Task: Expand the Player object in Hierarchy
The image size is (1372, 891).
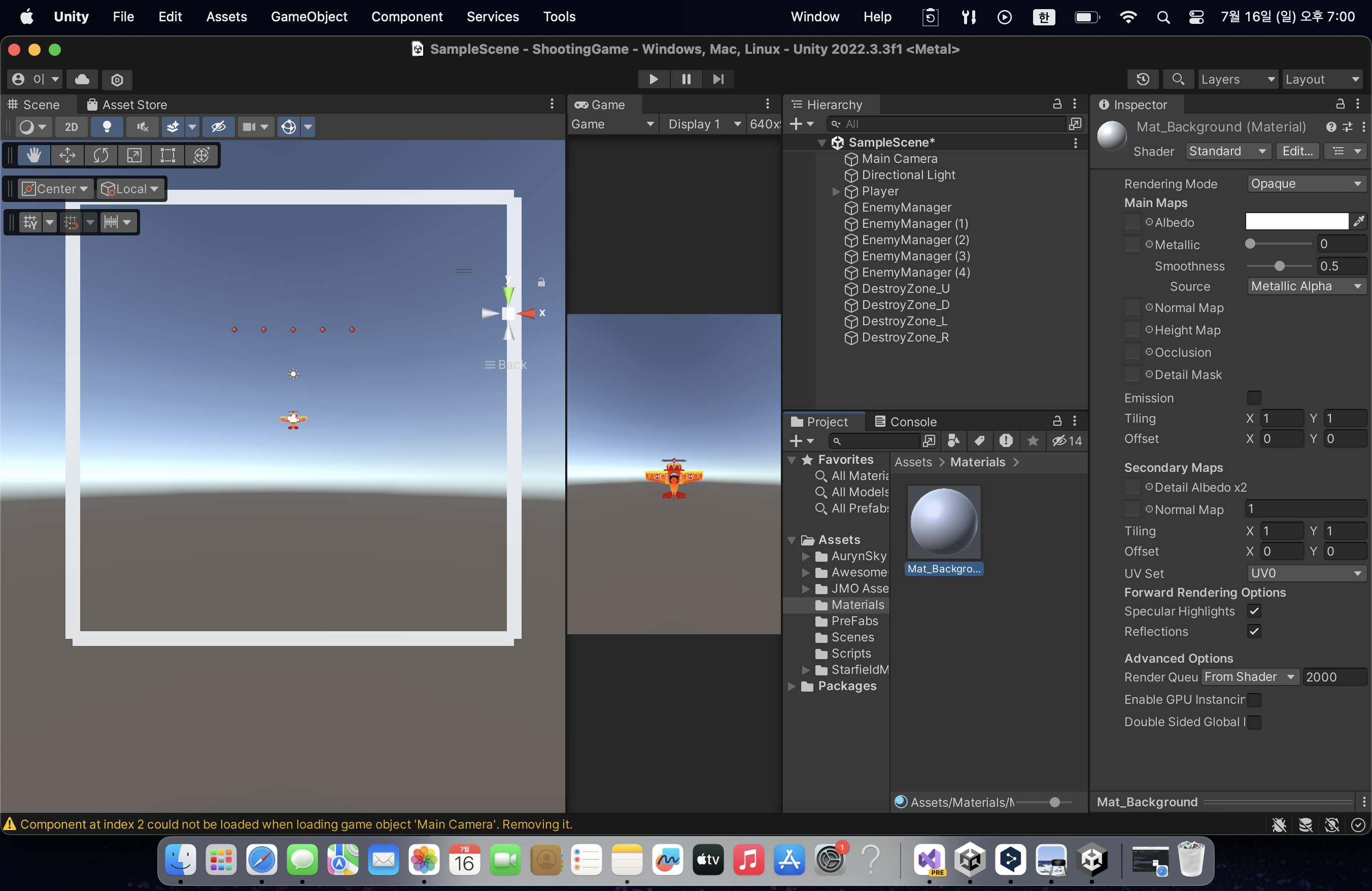Action: click(x=836, y=191)
